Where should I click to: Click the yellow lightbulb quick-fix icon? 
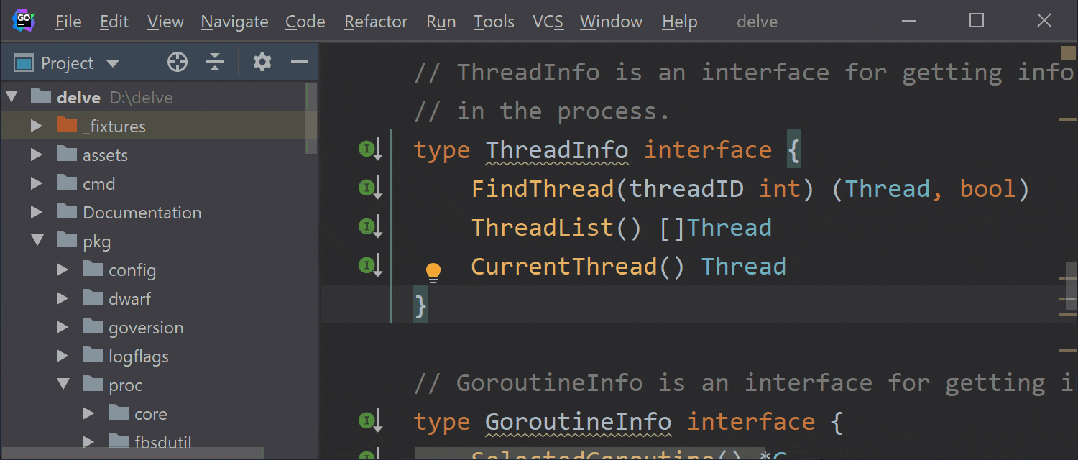[433, 271]
